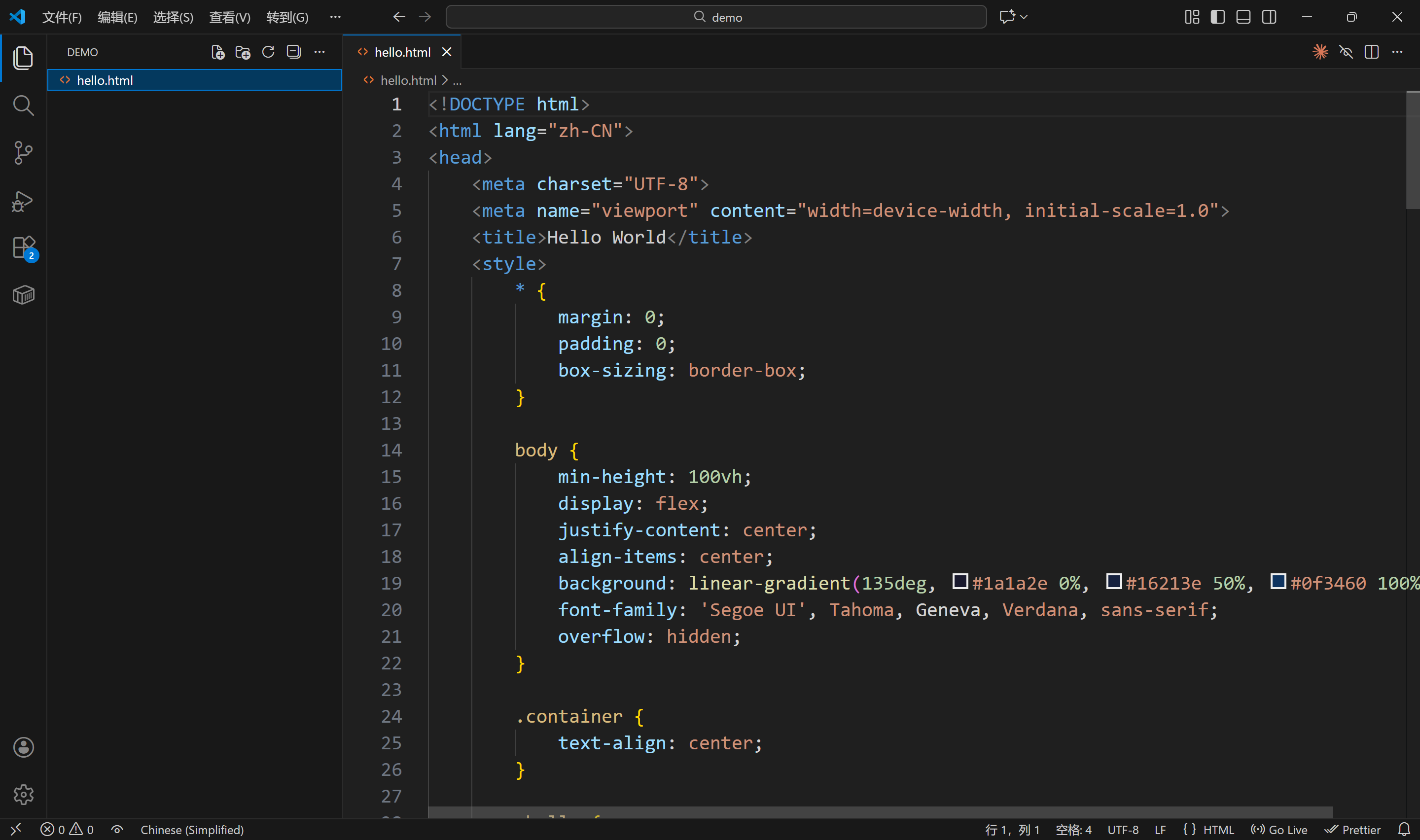Open the Extensions view
The image size is (1420, 840).
click(23, 248)
